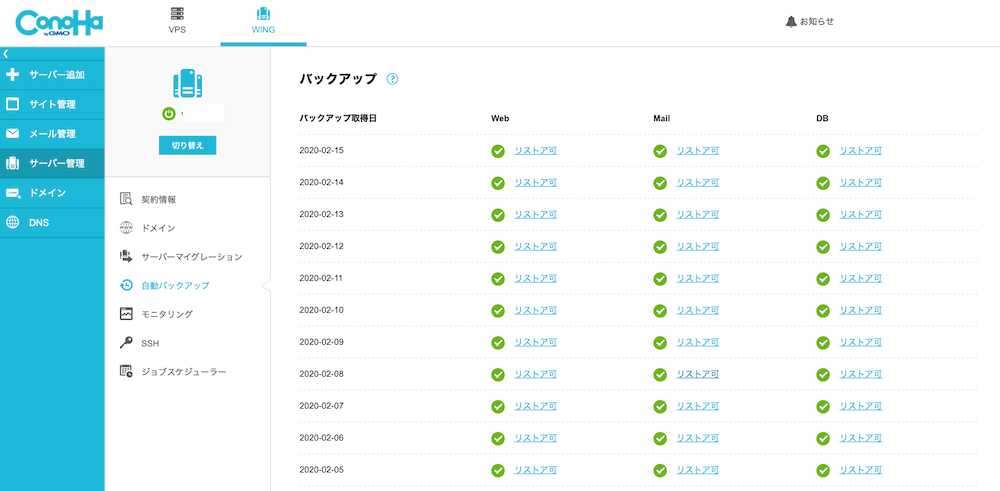Screen dimensions: 1000x491
Task: Open お知らせ notifications bell
Action: click(809, 21)
